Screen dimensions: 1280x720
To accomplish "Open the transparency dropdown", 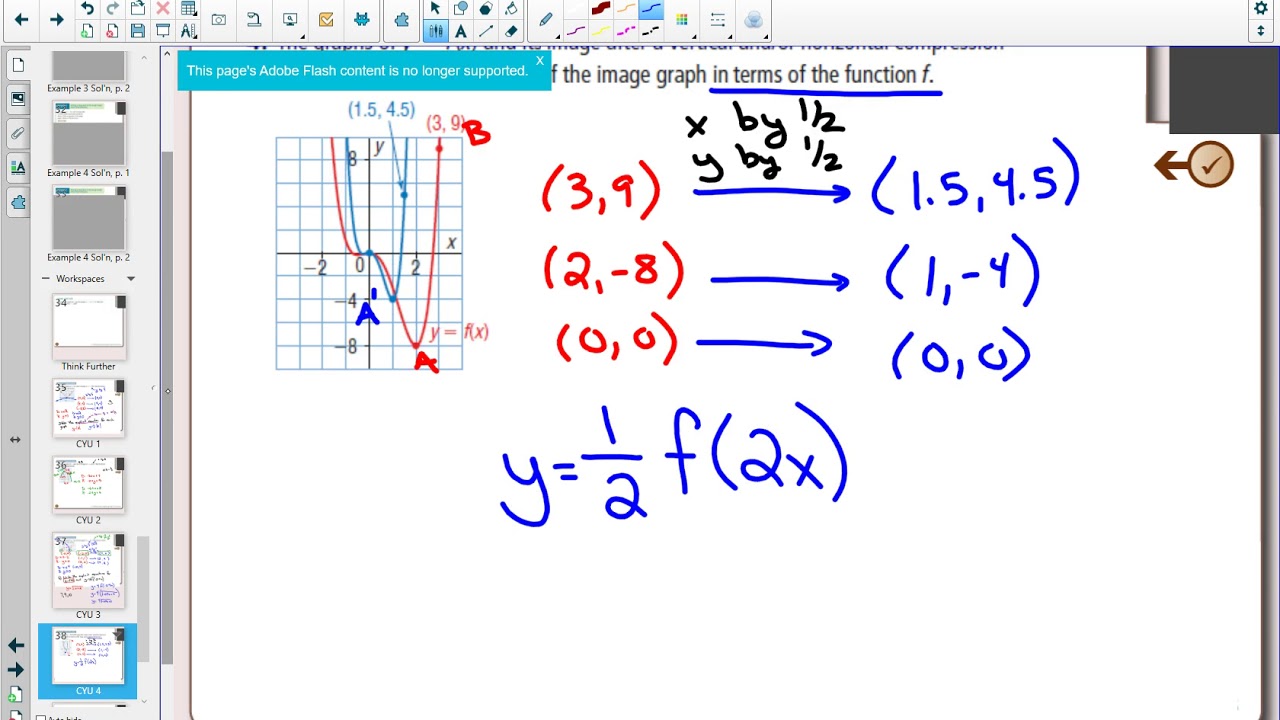I will click(x=753, y=20).
